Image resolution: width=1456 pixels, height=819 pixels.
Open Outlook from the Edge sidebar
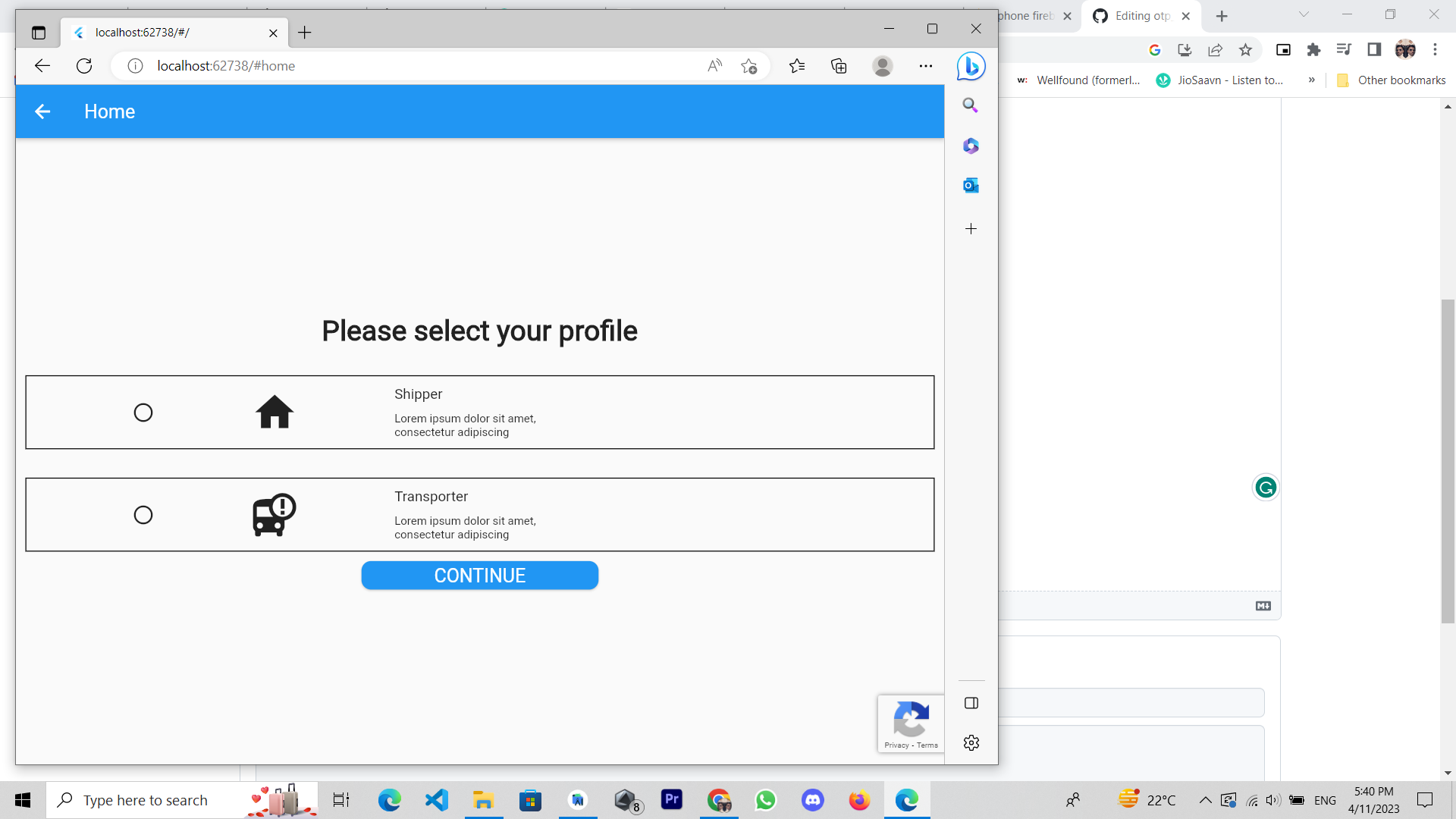pos(971,185)
